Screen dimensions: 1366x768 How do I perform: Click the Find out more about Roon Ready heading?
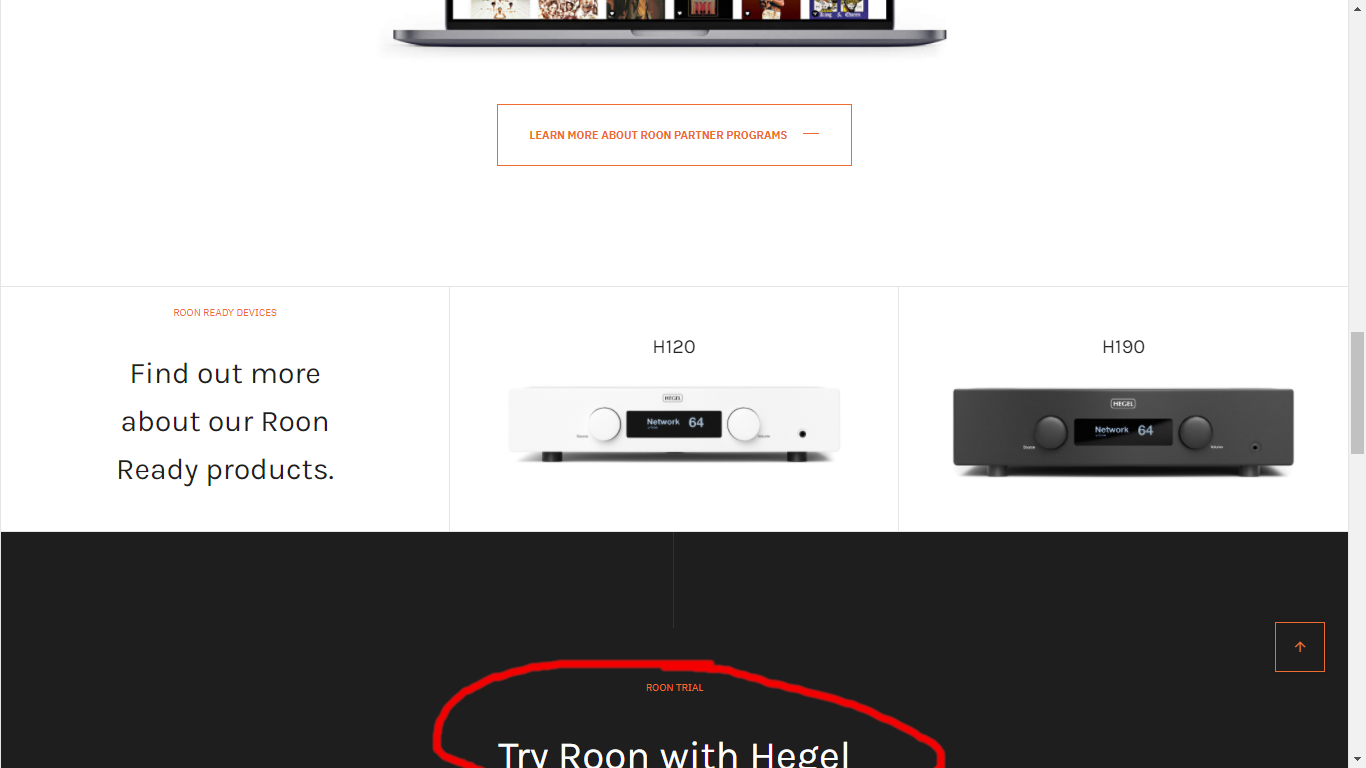(x=225, y=421)
